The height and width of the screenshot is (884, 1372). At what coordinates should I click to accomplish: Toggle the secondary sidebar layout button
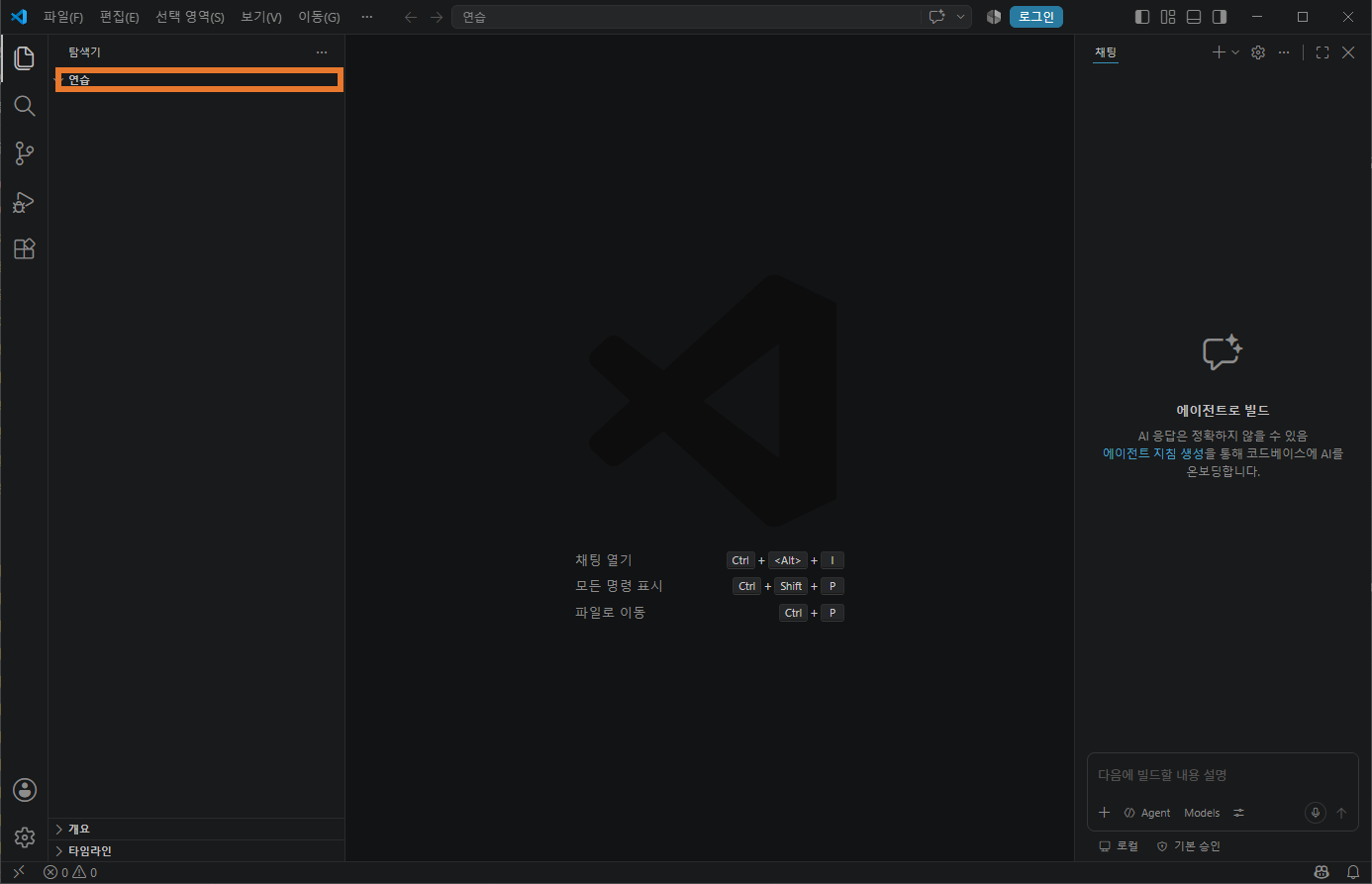pos(1220,17)
